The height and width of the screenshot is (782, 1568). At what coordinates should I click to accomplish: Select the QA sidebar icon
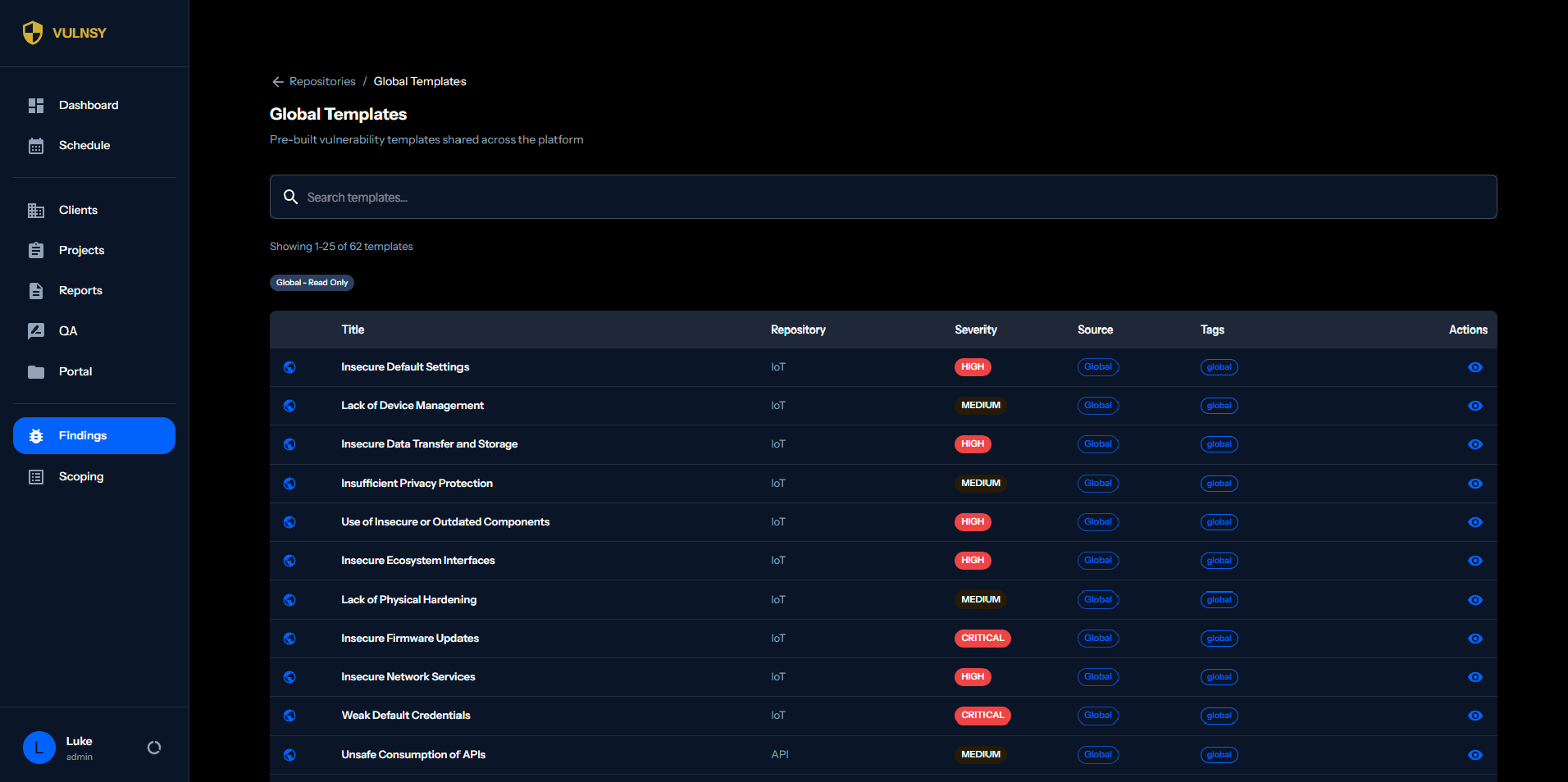coord(36,330)
